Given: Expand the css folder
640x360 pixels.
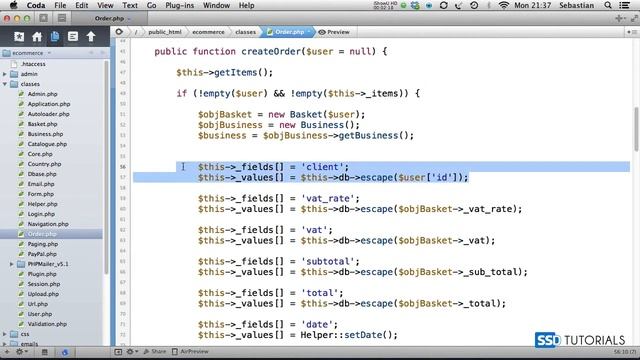Looking at the screenshot, I should point(5,334).
